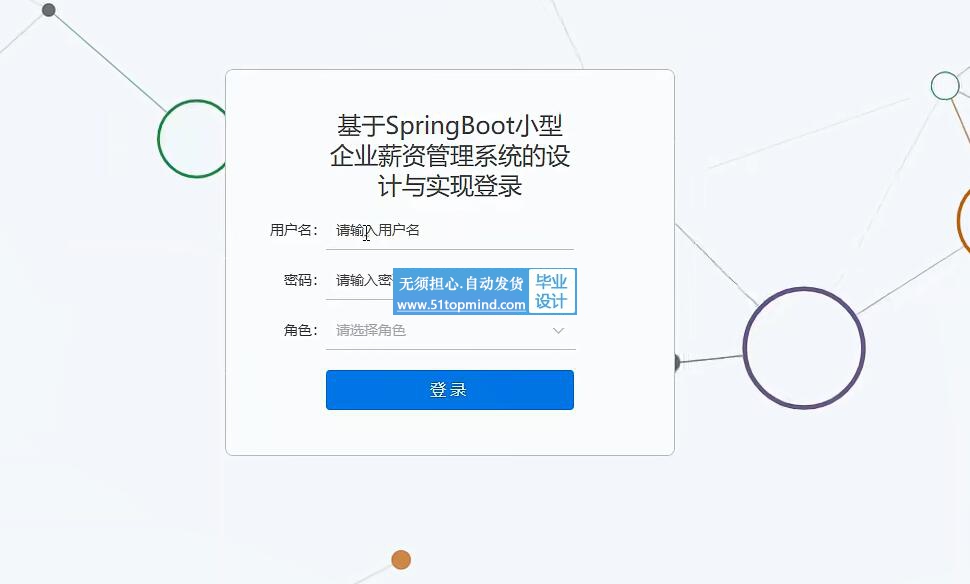This screenshot has height=584, width=970.
Task: Open the role selection dropdown
Action: [x=450, y=330]
